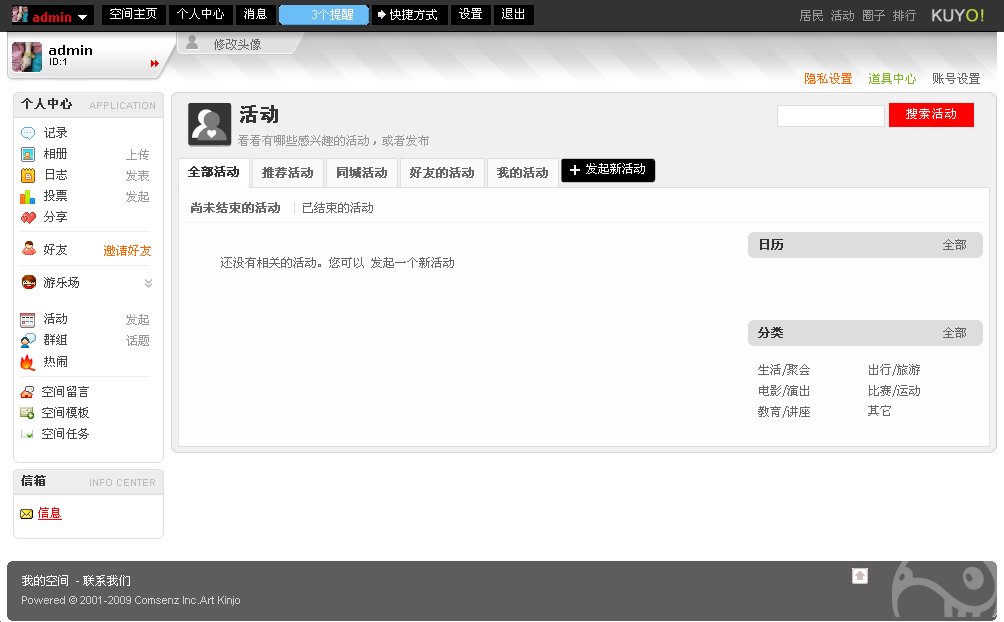Viewport: 1004px width, 622px height.
Task: Click the 活动 calendar icon in sidebar
Action: point(28,320)
